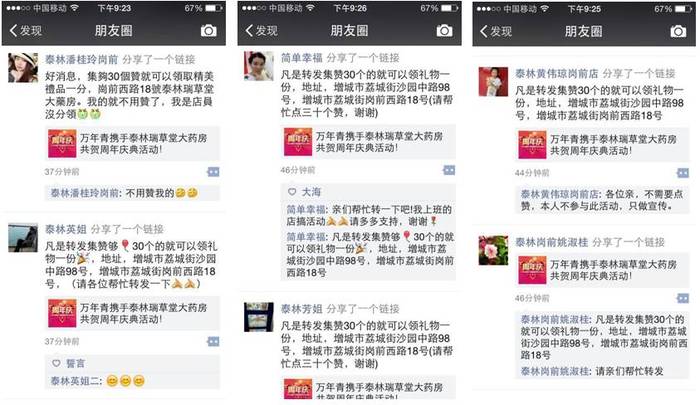Viewport: 700px width, 405px height.
Task: Tap liker name 誓言 under 泰林英姐 post
Action: point(75,363)
